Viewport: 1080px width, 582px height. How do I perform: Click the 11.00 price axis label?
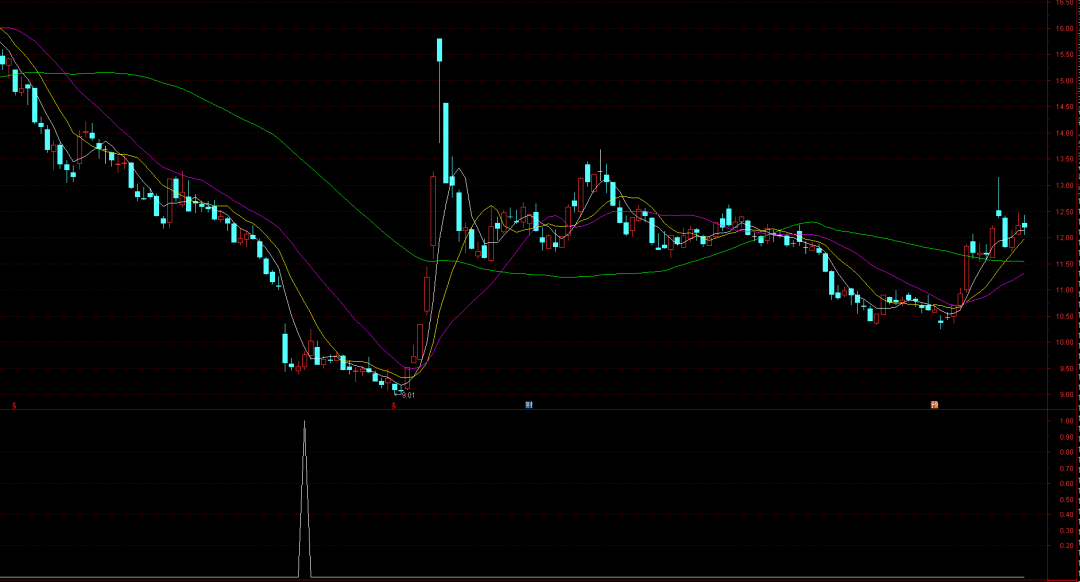[x=1064, y=291]
